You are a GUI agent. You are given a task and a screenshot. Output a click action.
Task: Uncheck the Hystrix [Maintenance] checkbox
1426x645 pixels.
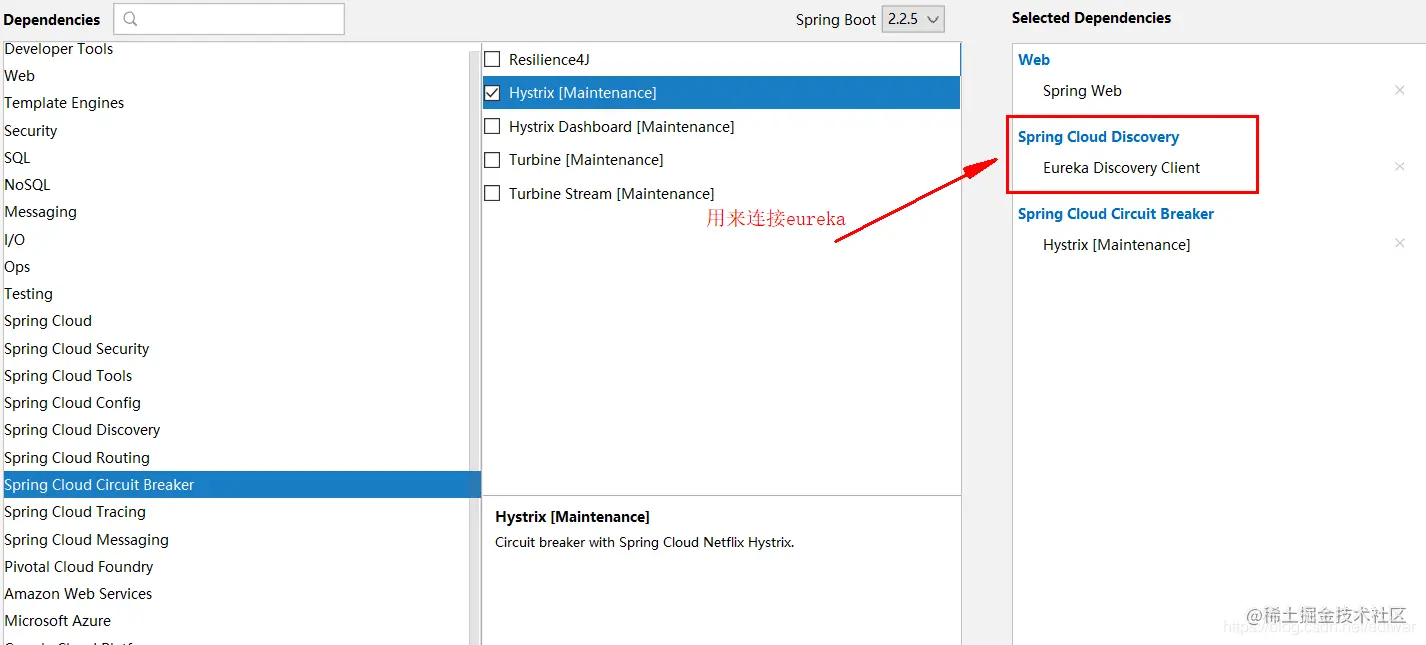click(x=492, y=92)
